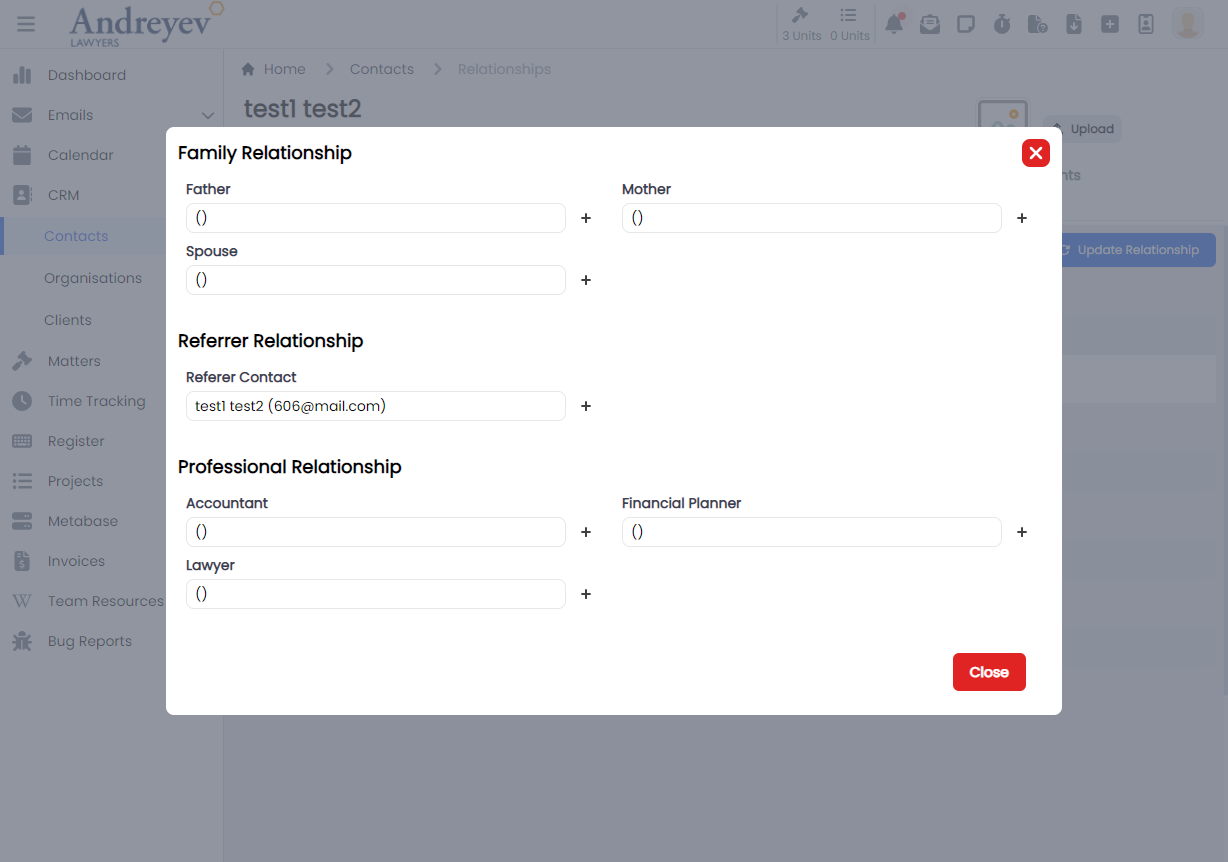Expand the Emails sidebar section

[x=208, y=116]
